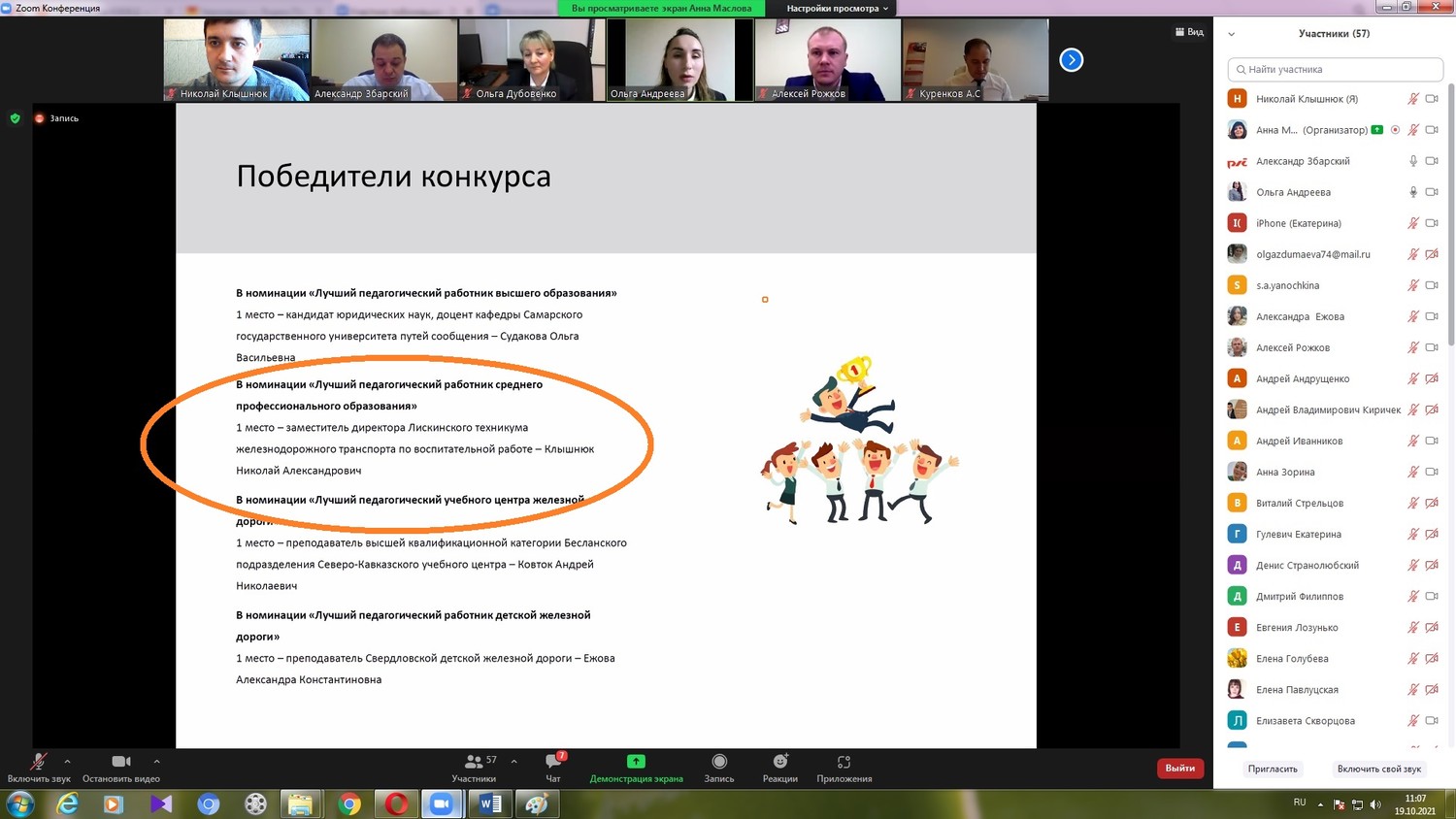The width and height of the screenshot is (1456, 819).
Task: Click muted mic icon in Анна Зорина row
Action: (1413, 472)
